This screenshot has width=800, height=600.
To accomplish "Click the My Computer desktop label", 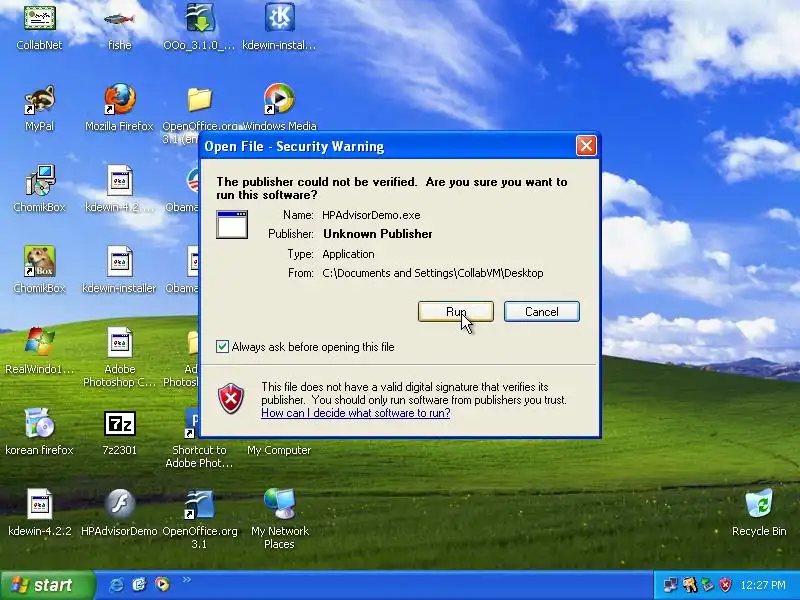I will [x=279, y=450].
